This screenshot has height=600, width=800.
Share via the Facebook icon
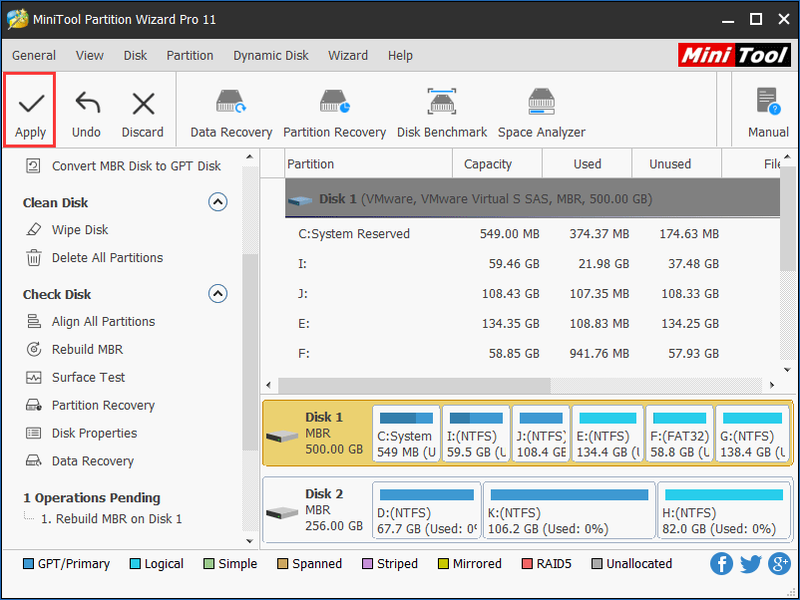click(x=721, y=564)
